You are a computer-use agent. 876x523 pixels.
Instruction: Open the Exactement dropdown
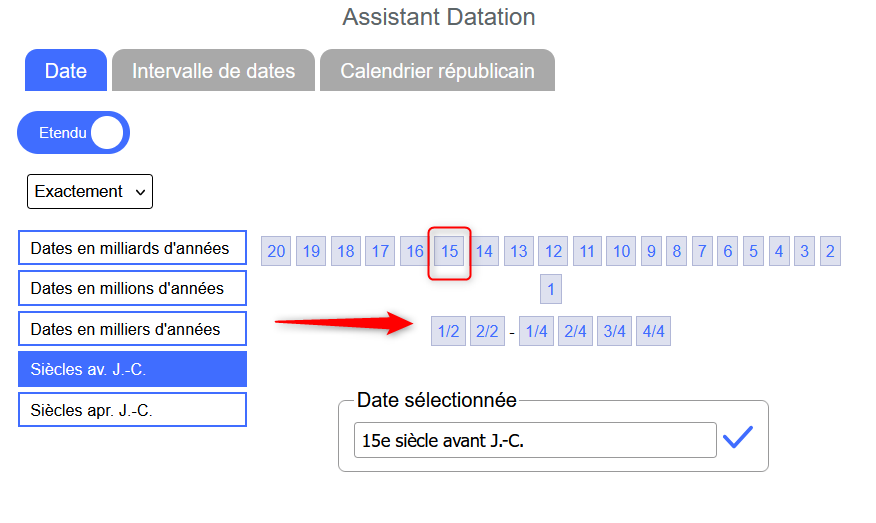pos(90,191)
